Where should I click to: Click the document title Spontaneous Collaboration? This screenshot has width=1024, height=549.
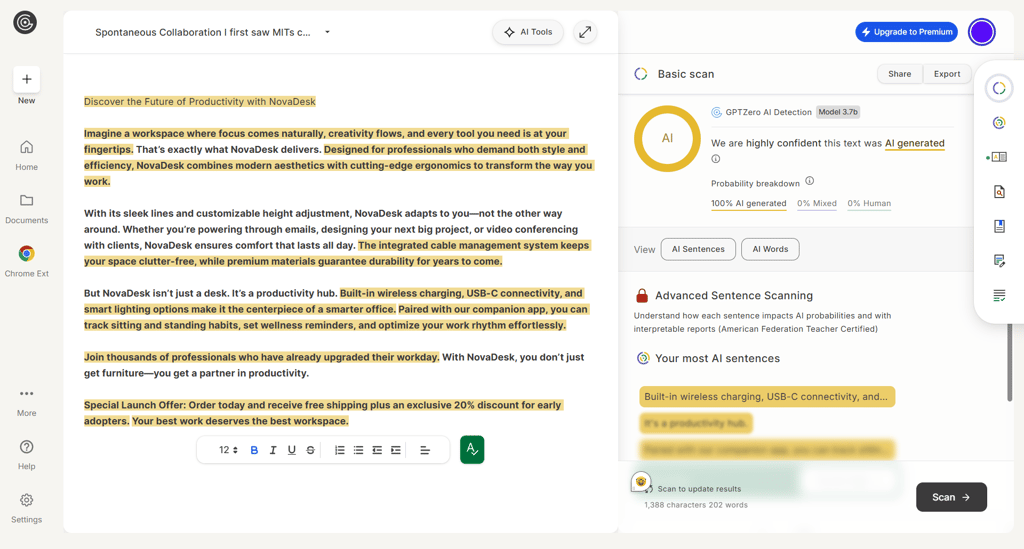[x=202, y=32]
